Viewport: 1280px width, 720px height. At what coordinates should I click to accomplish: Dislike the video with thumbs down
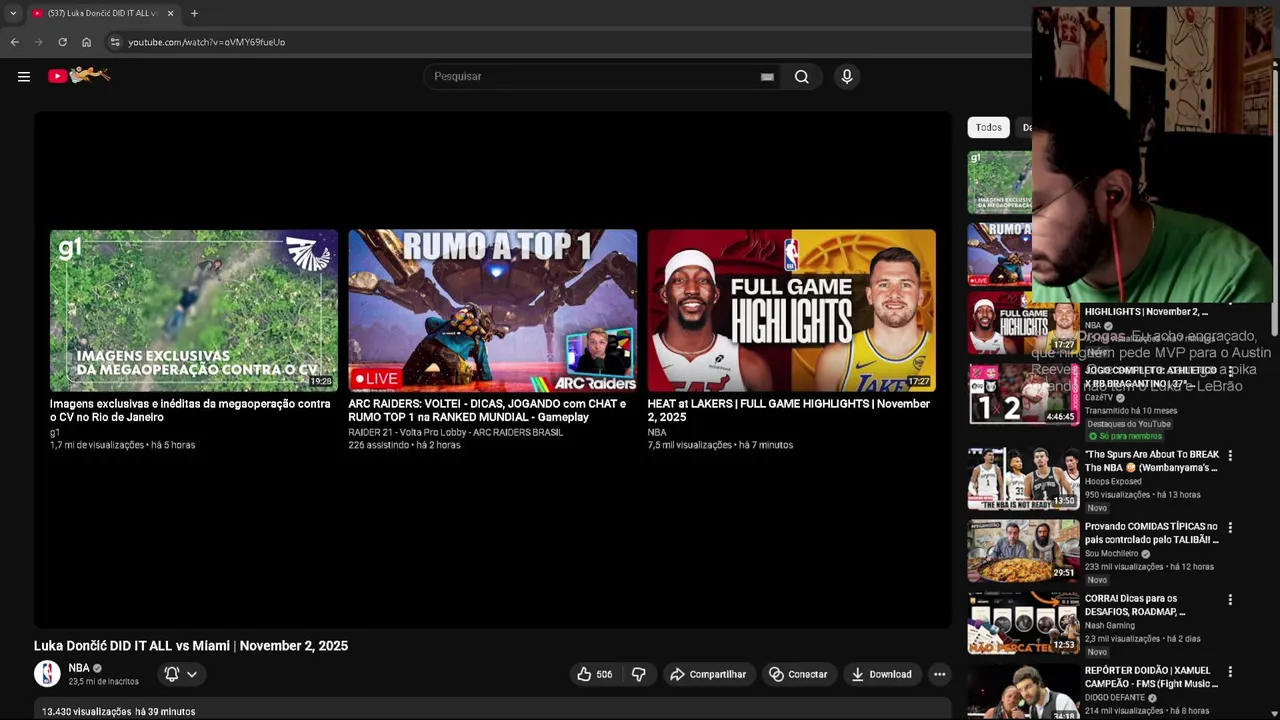tap(638, 674)
